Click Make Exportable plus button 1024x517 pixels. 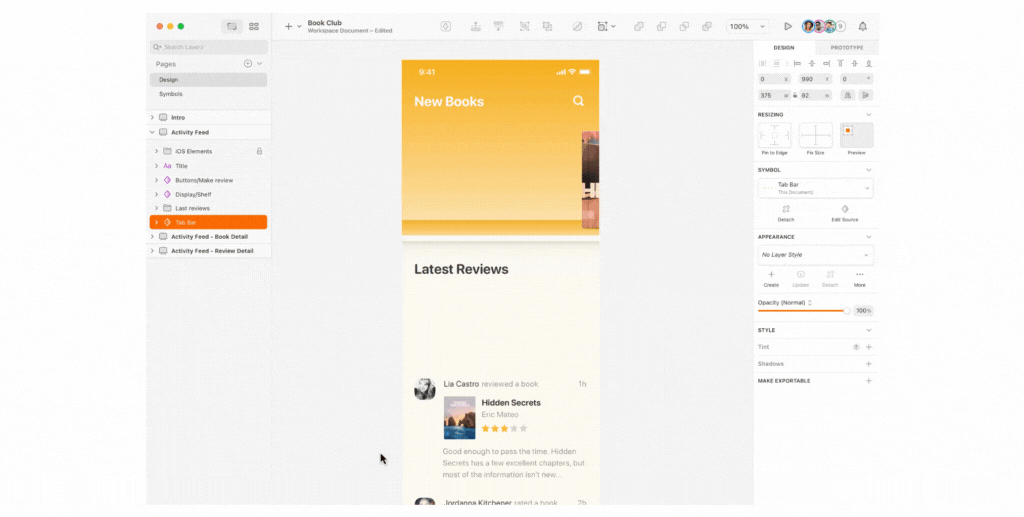869,381
